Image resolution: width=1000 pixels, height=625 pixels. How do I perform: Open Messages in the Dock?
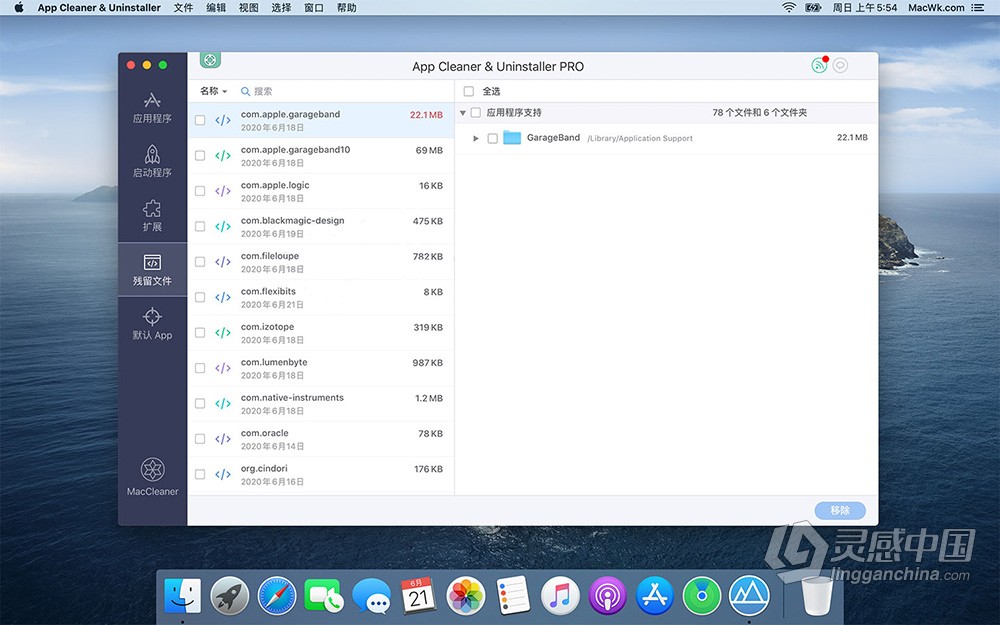coord(371,596)
